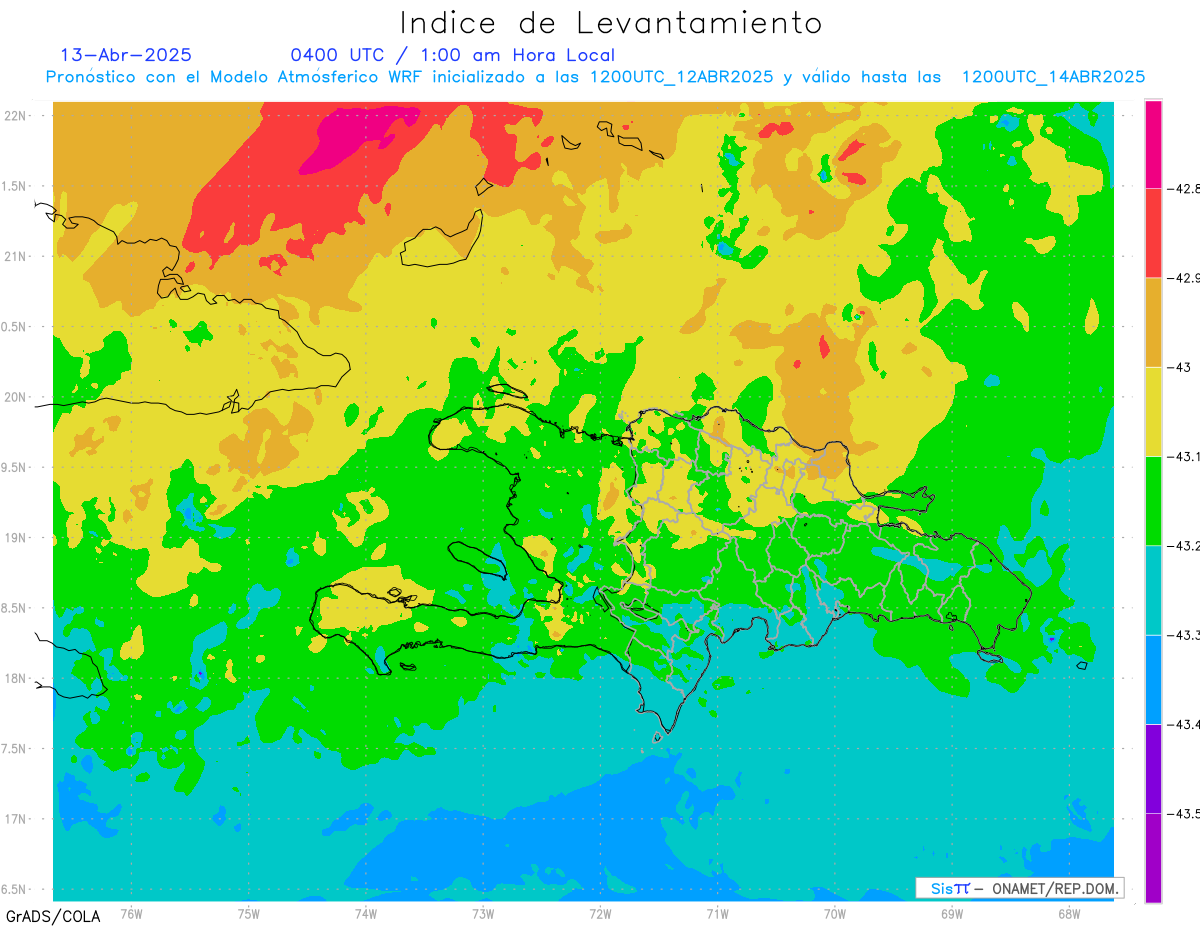1200x927 pixels.
Task: Click the '-43.2' colorbar value
Action: (1186, 545)
